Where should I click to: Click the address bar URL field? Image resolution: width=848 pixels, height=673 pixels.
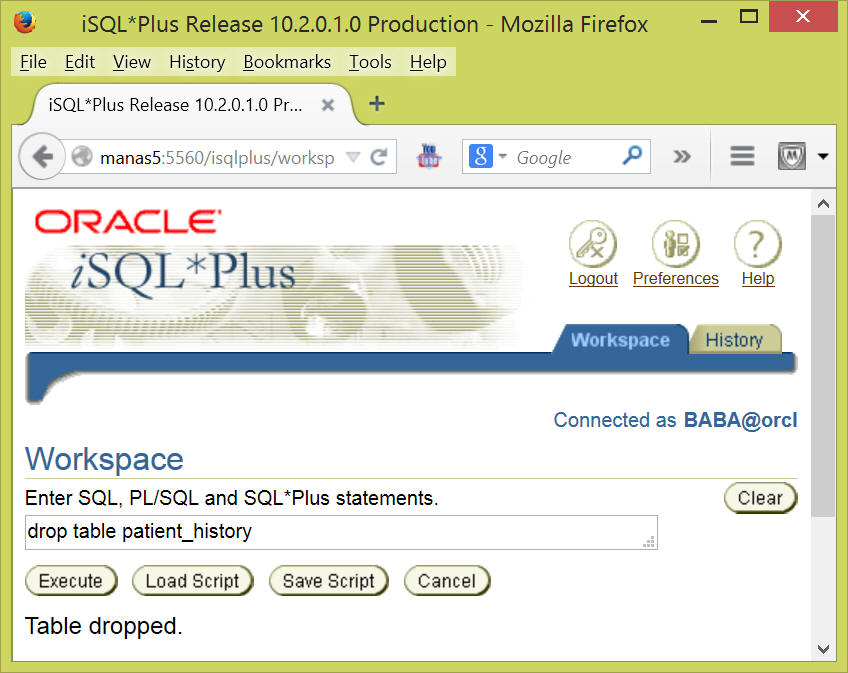(217, 157)
